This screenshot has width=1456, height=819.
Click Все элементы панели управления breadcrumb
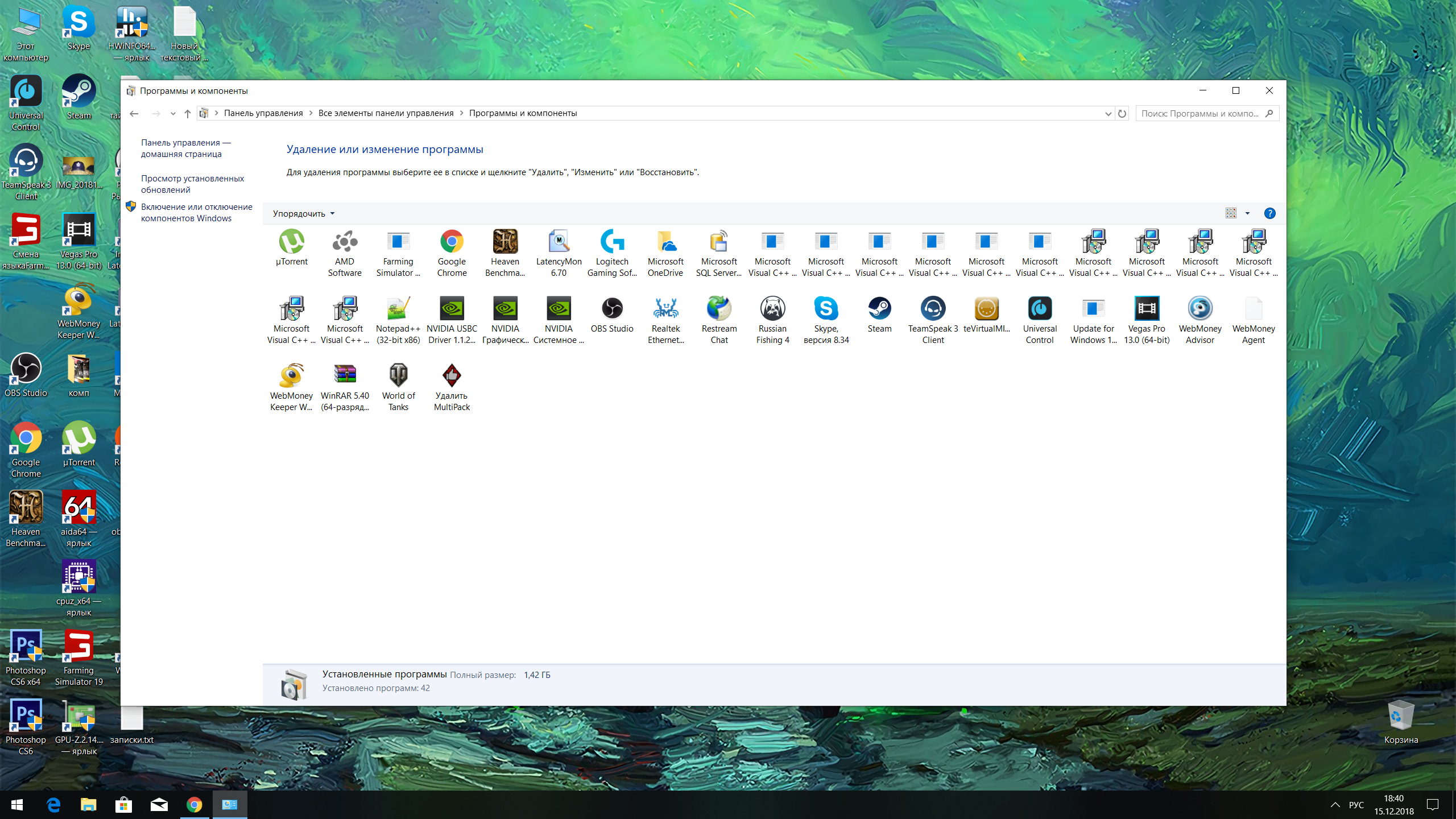tap(386, 113)
